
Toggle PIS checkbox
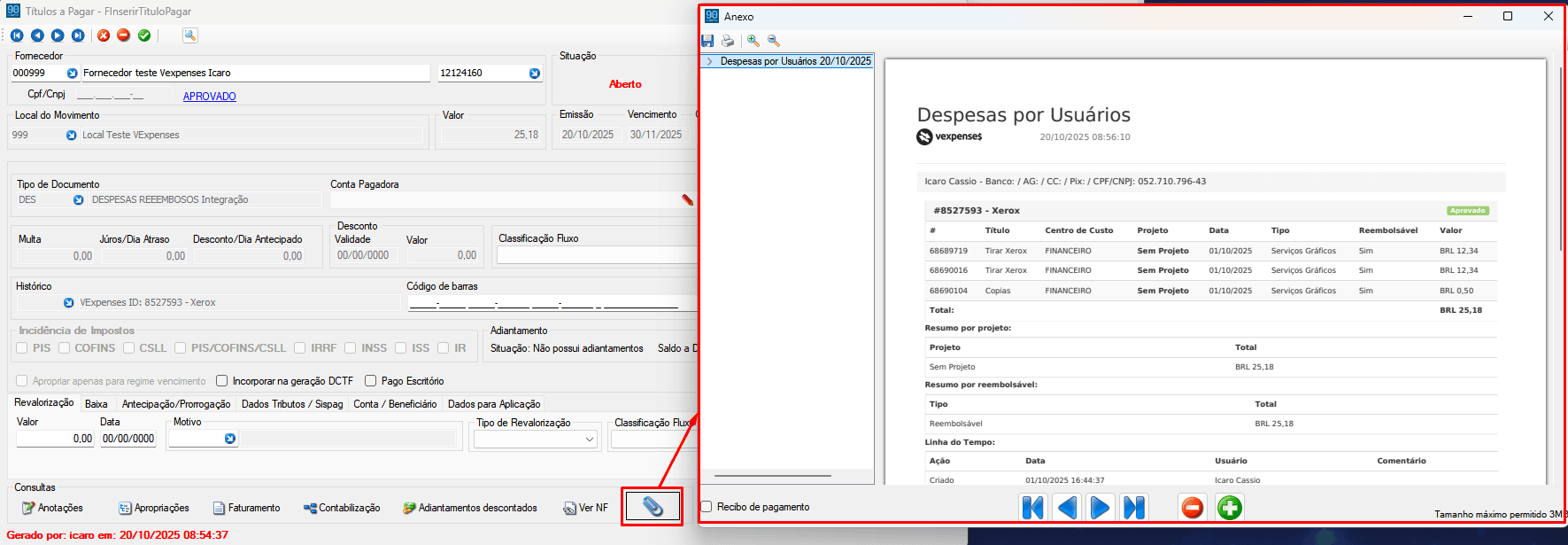tap(22, 348)
